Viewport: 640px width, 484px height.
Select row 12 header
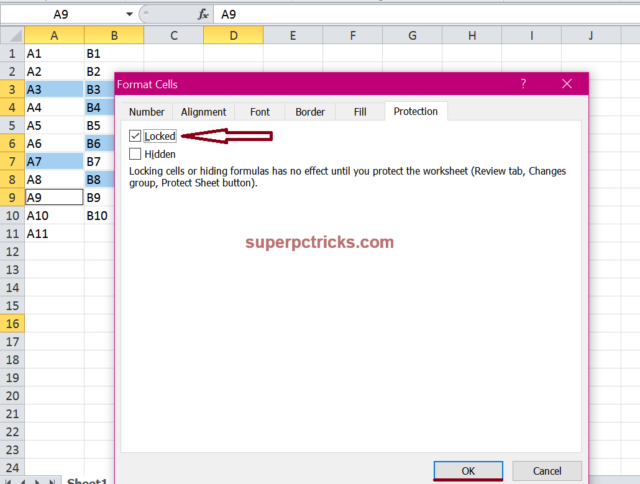coord(12,252)
